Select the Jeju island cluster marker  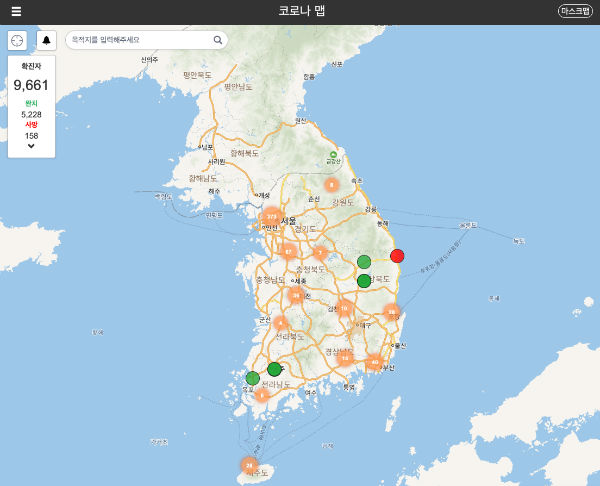(249, 465)
